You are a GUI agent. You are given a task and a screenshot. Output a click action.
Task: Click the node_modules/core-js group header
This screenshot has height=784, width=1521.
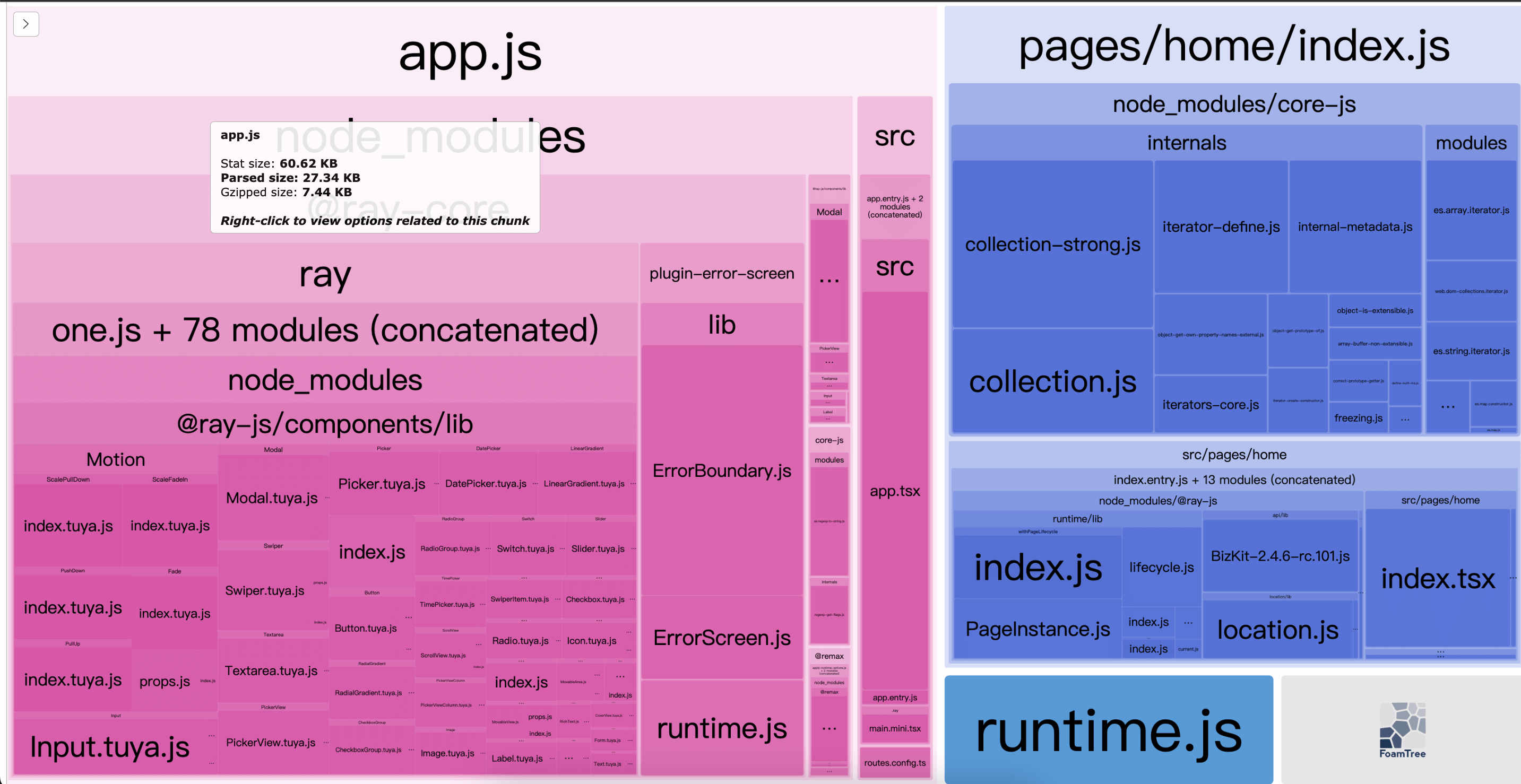[x=1233, y=104]
